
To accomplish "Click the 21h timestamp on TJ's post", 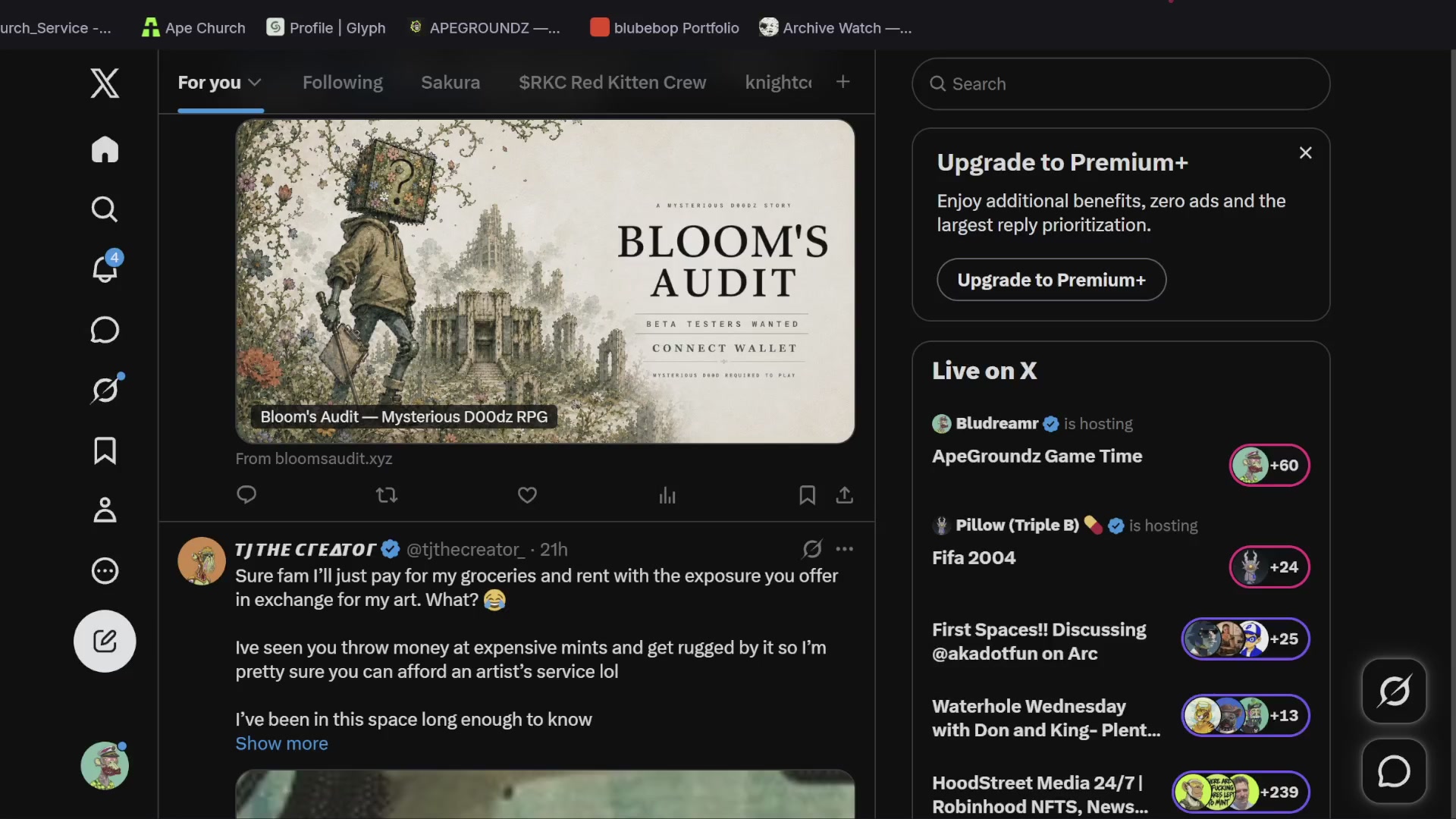I will tap(554, 550).
